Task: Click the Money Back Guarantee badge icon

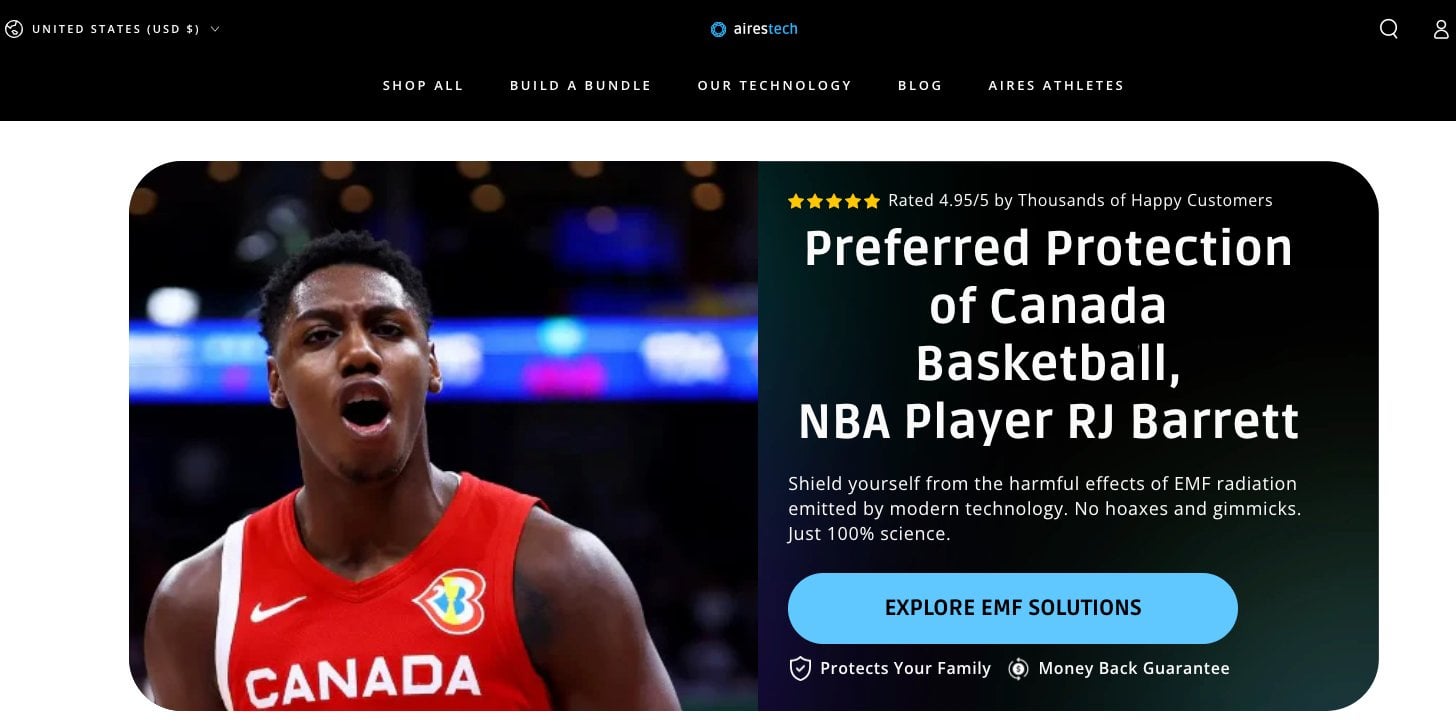Action: [x=1018, y=668]
